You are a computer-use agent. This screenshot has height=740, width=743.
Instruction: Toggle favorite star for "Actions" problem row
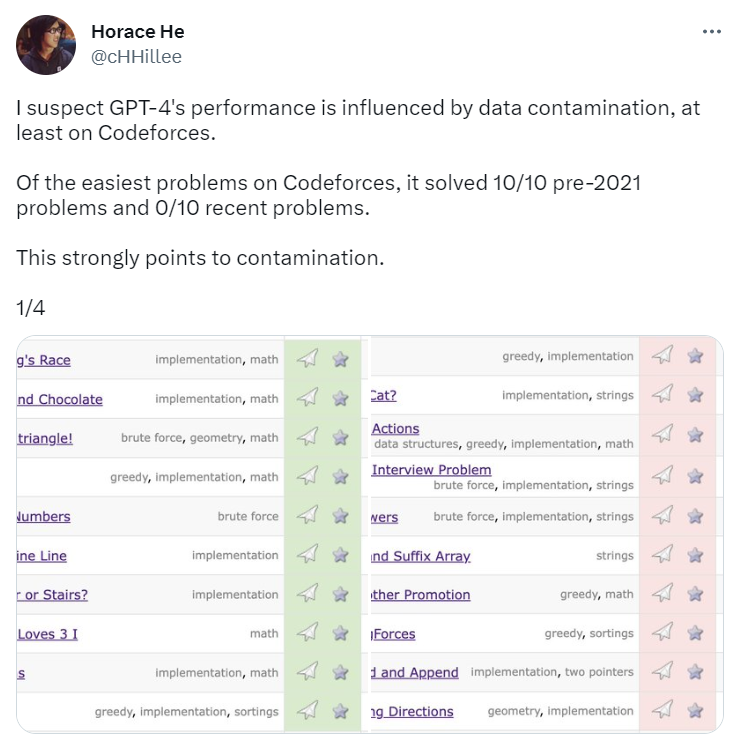click(x=695, y=436)
